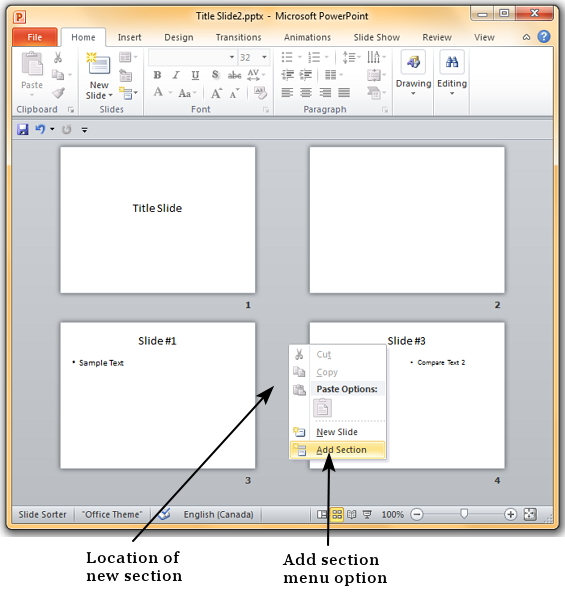Switch to the Slide Show tab

(x=377, y=37)
